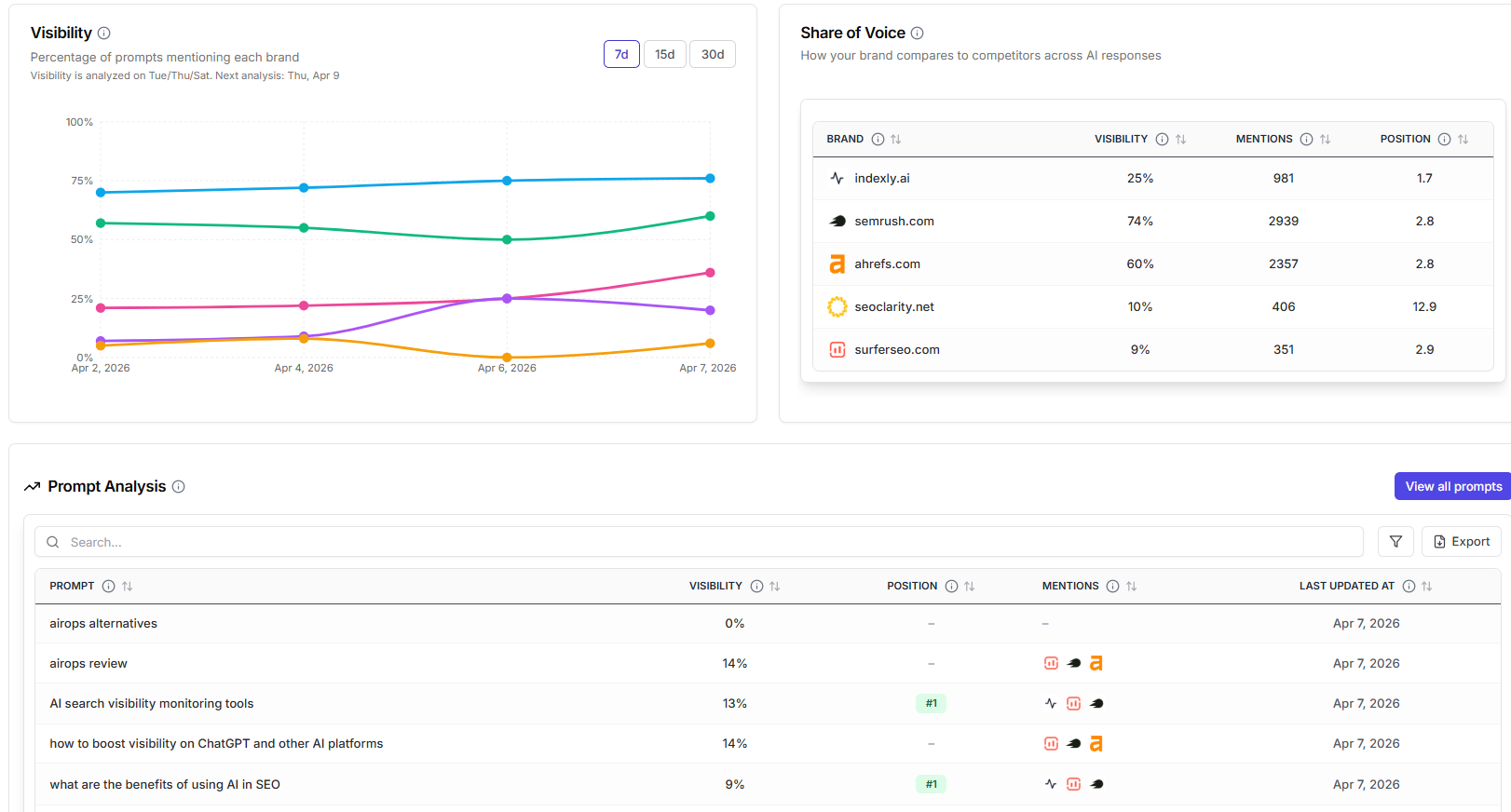Sort Share of Voice table by BRAND
Viewport: 1511px width, 812px height.
point(895,140)
